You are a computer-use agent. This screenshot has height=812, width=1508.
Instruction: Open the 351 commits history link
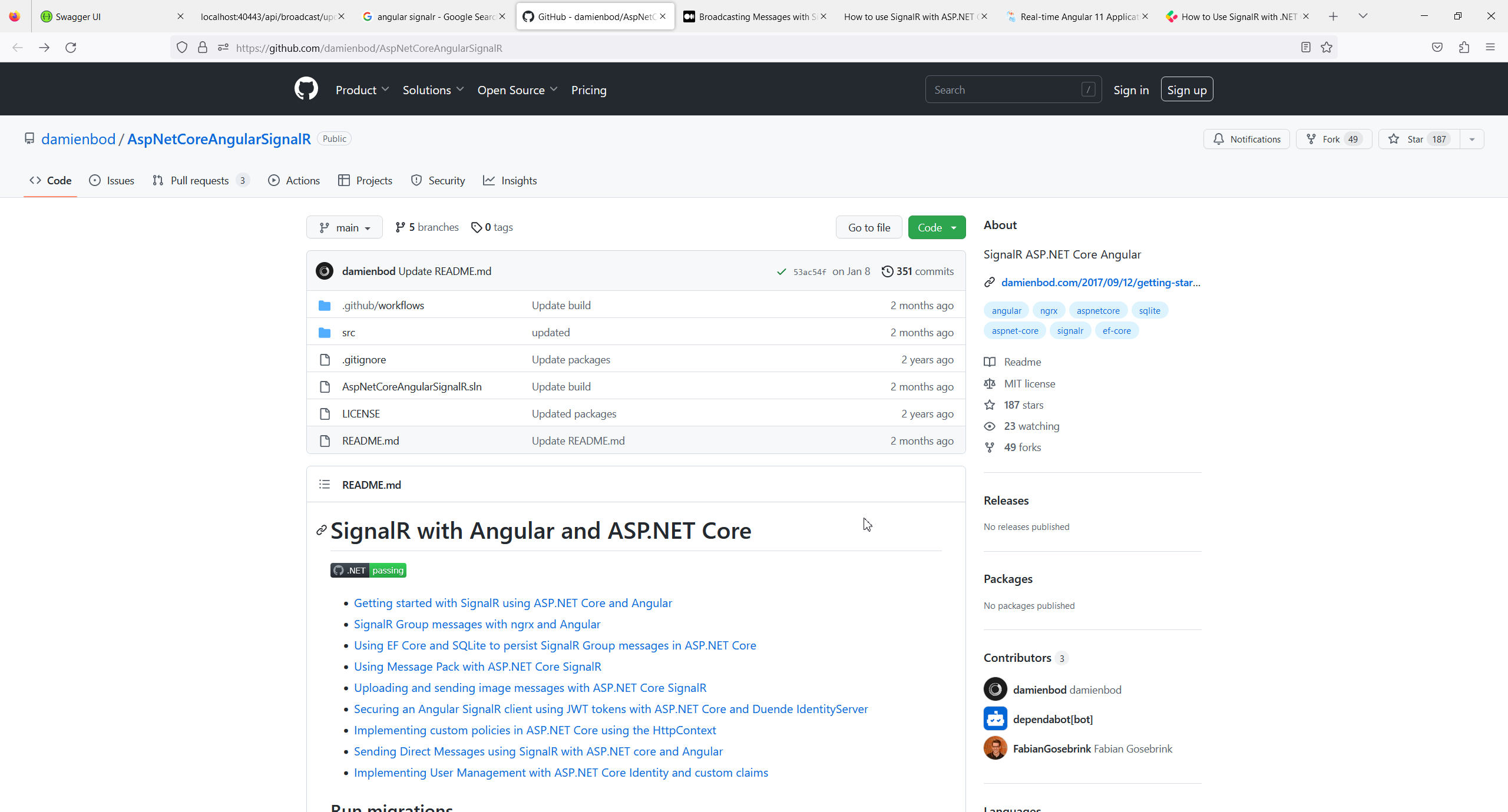918,271
